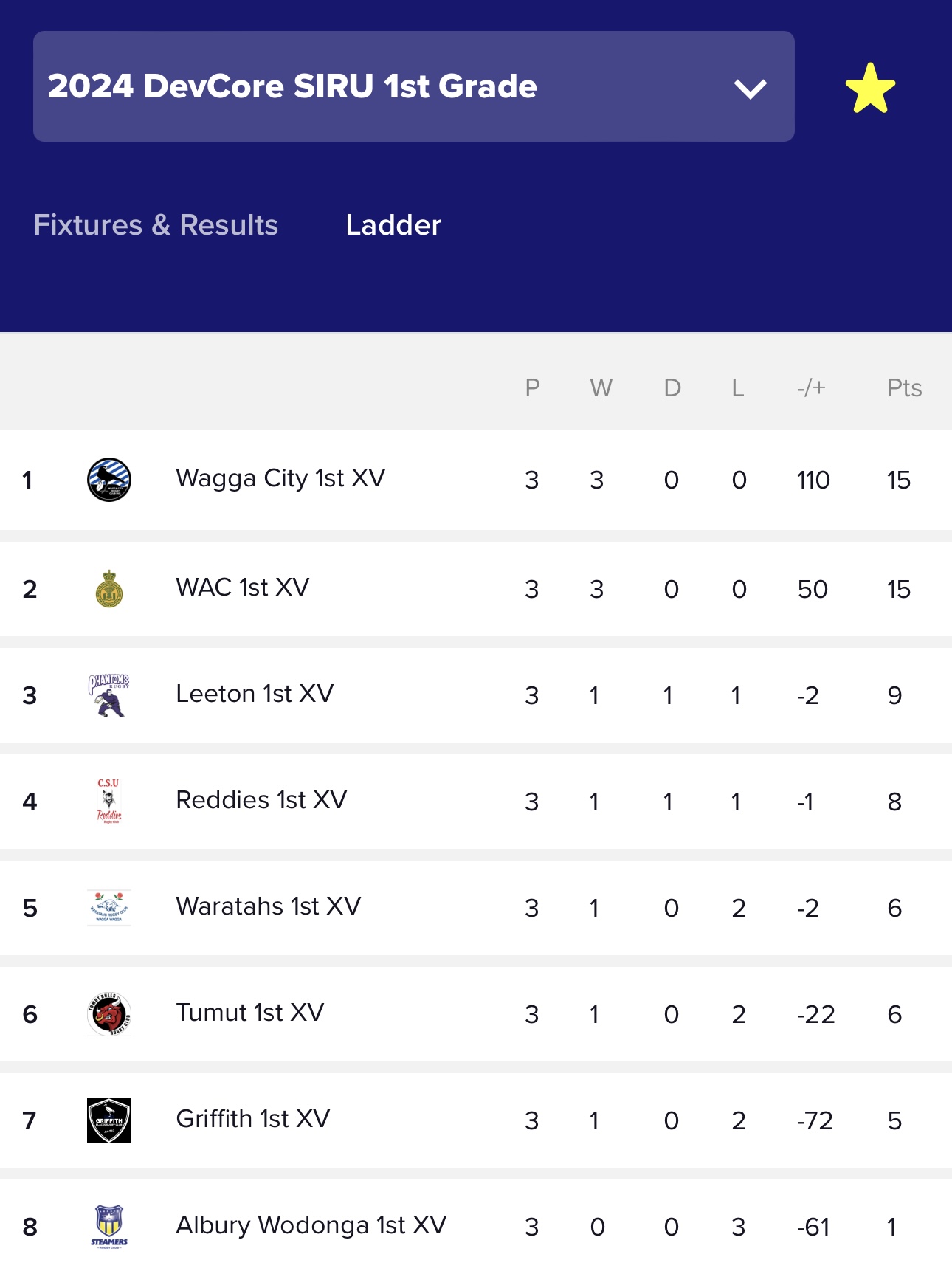Expand competition list with chevron arrow
Viewport: 952px width, 1271px height.
pos(751,89)
